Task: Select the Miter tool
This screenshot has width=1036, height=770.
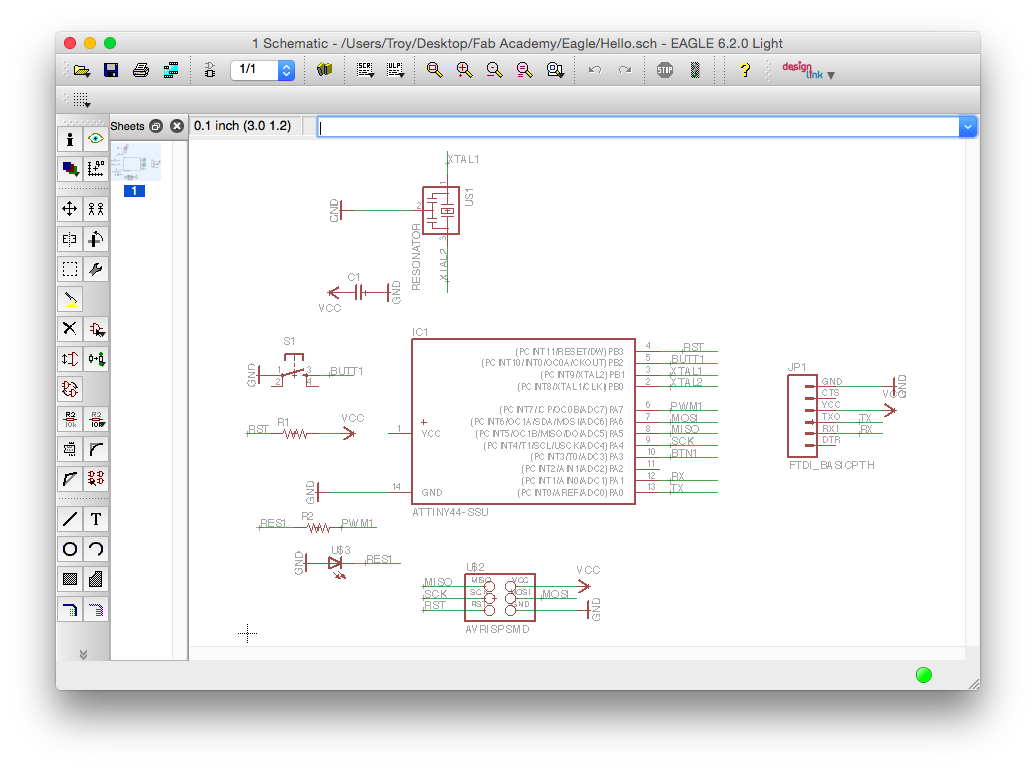Action: 96,449
